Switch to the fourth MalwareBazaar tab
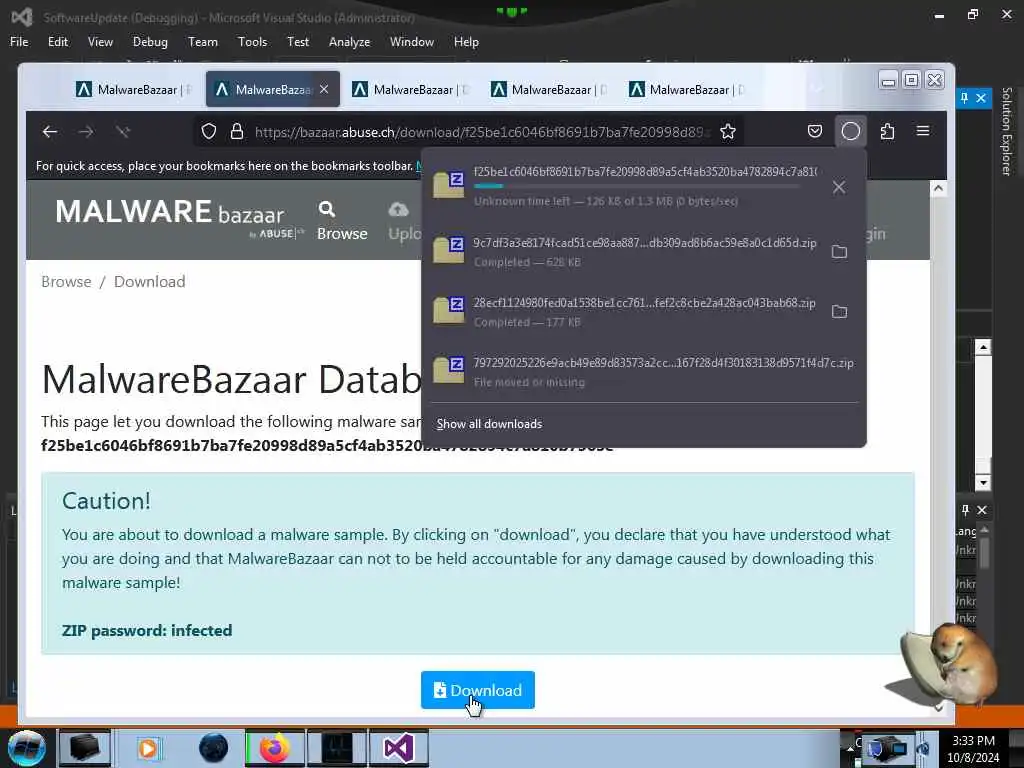The width and height of the screenshot is (1024, 768). (550, 89)
